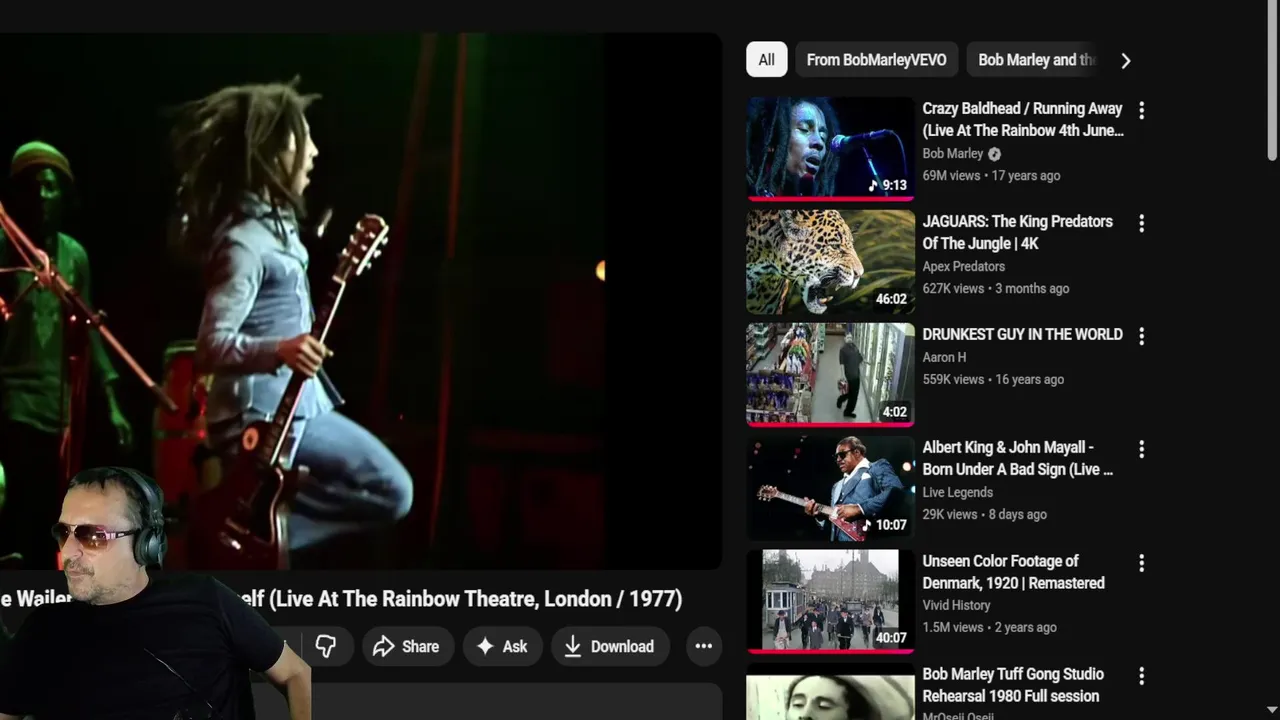Open JAGUARS: The King Predators title link
The width and height of the screenshot is (1280, 720).
[x=1017, y=232]
